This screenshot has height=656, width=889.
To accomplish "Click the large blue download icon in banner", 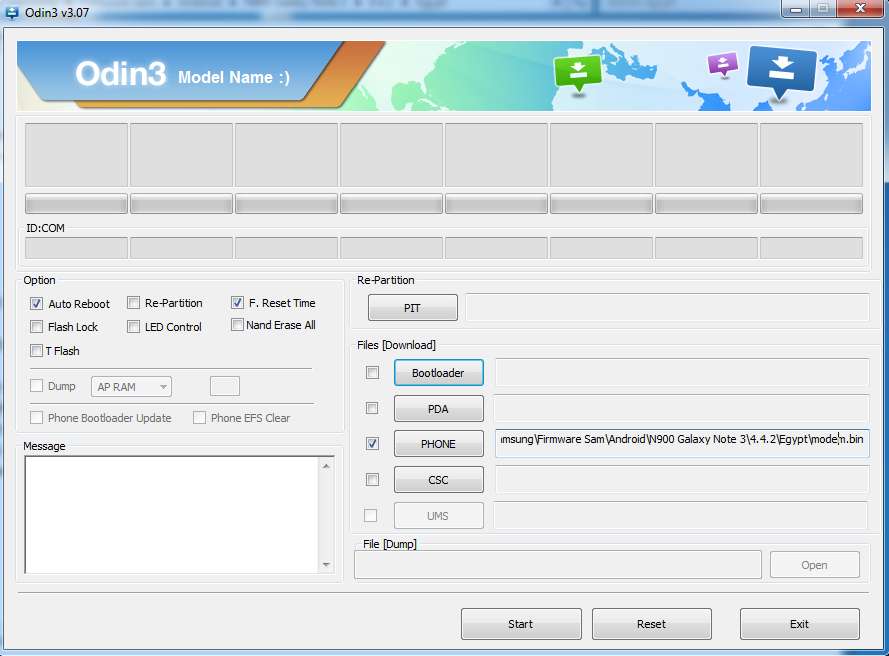I will 782,72.
